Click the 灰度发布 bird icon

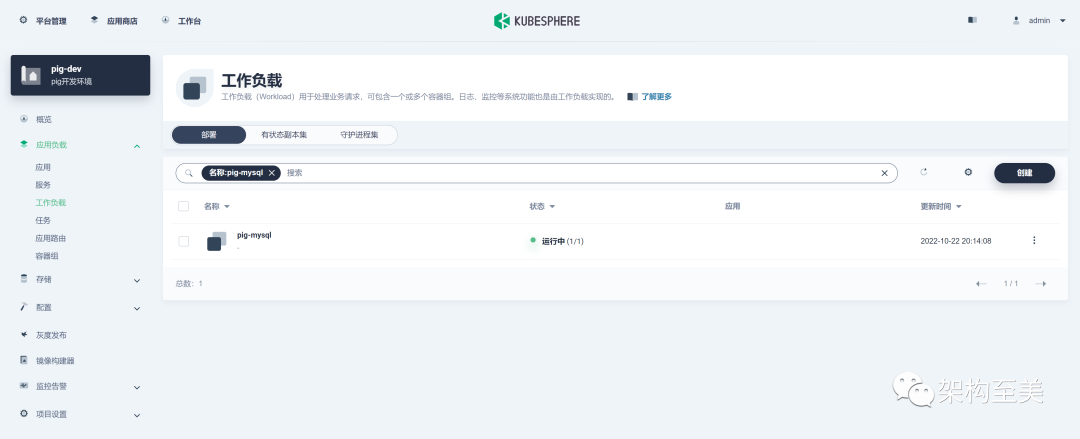(x=23, y=334)
